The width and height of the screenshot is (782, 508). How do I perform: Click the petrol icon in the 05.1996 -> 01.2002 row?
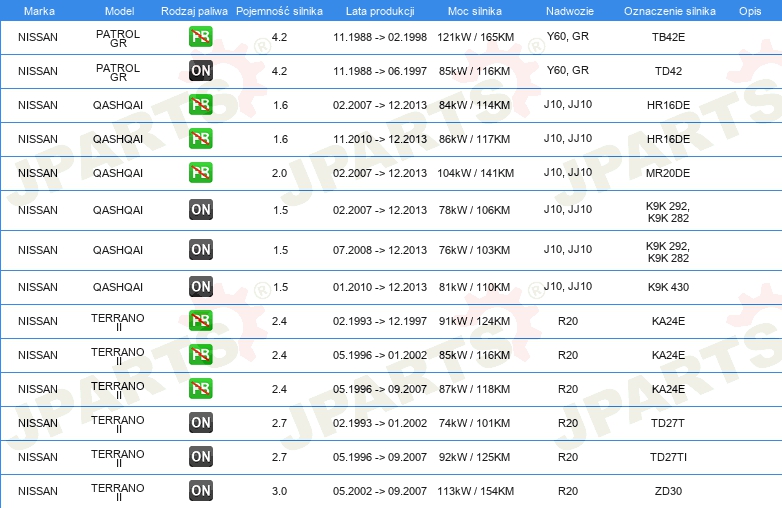[200, 354]
